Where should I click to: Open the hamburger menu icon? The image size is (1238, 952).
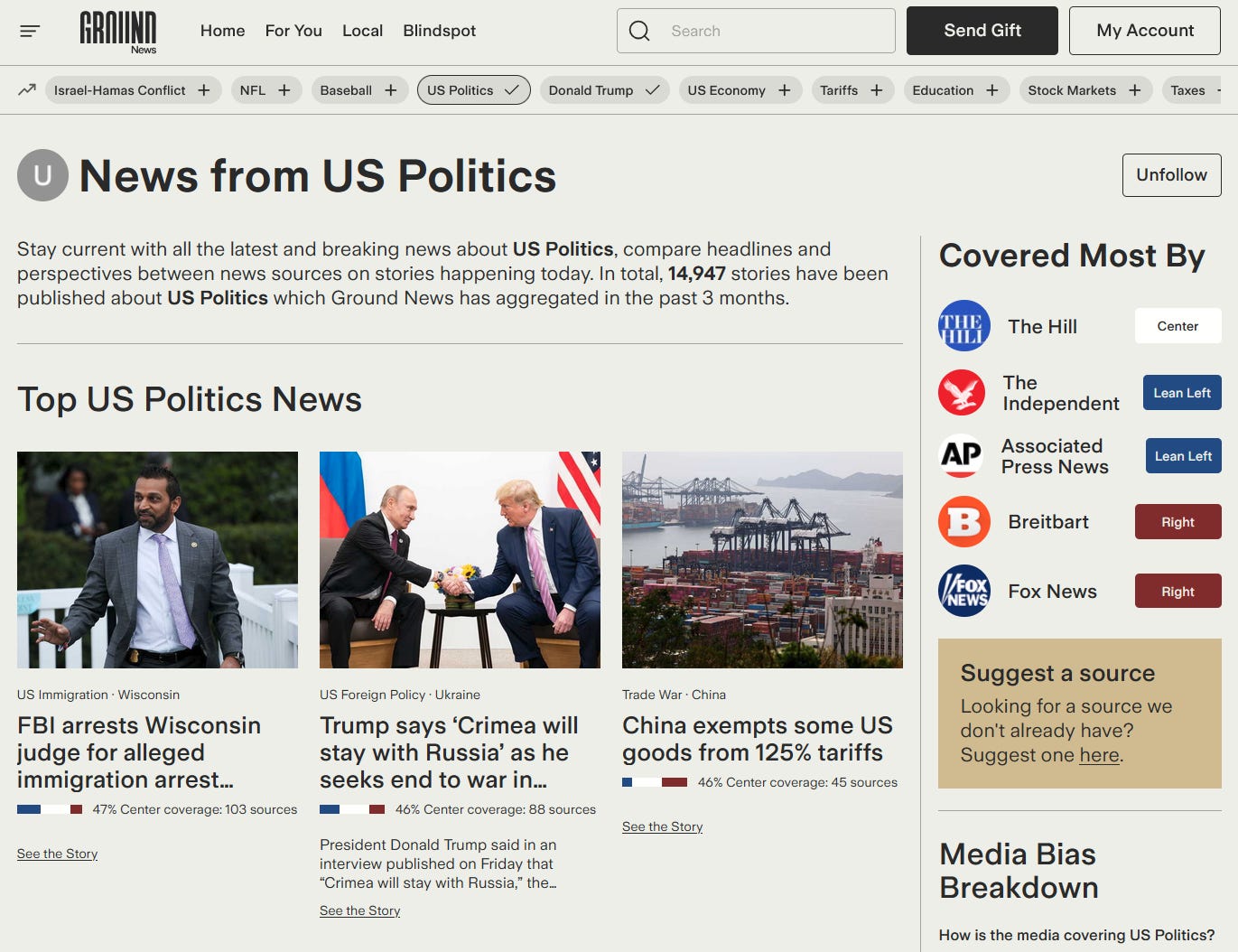coord(30,31)
